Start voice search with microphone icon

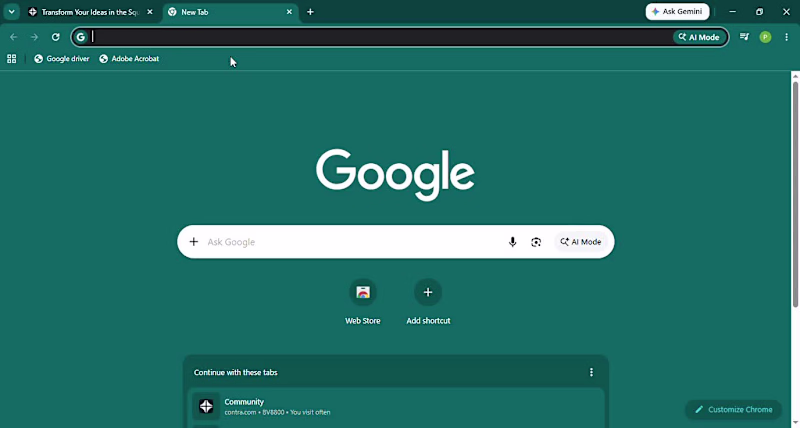pos(512,242)
